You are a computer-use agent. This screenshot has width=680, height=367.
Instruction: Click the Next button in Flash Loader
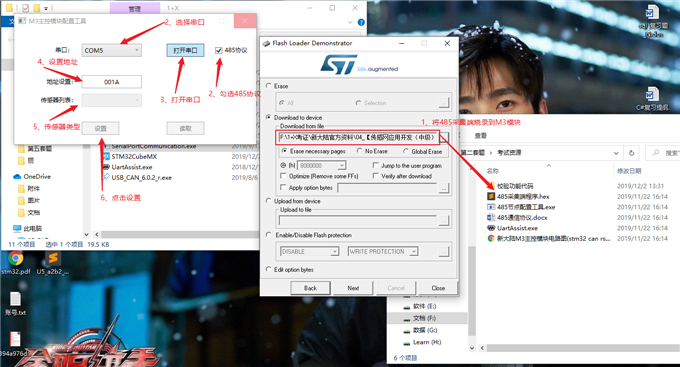coord(353,288)
